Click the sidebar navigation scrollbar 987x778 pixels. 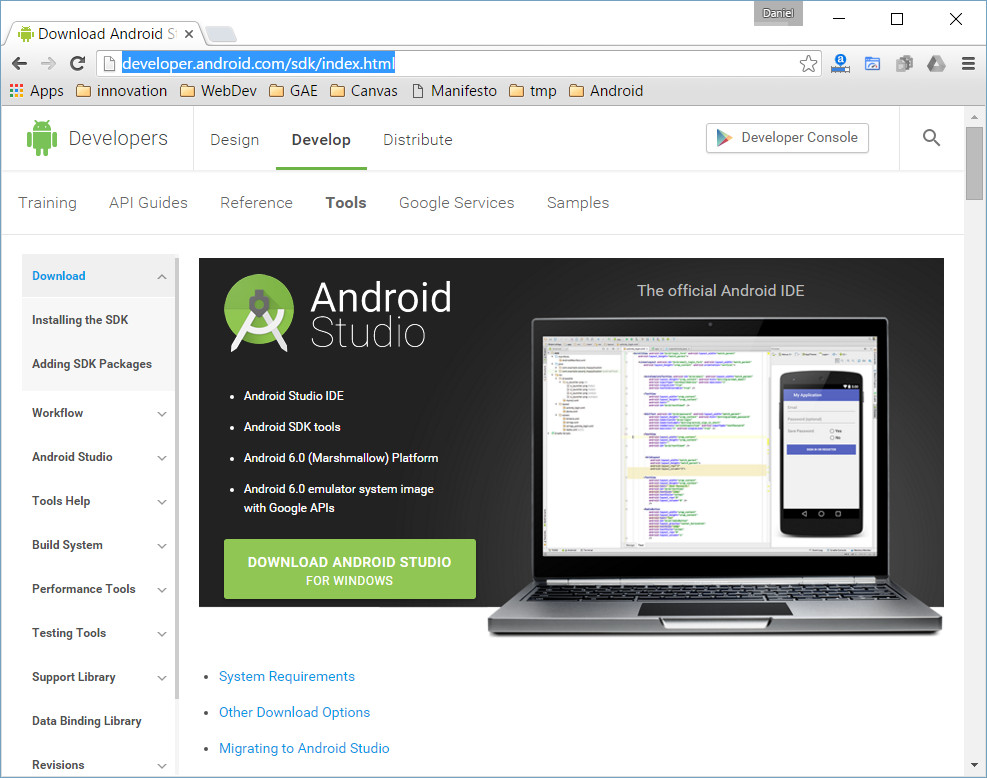177,478
